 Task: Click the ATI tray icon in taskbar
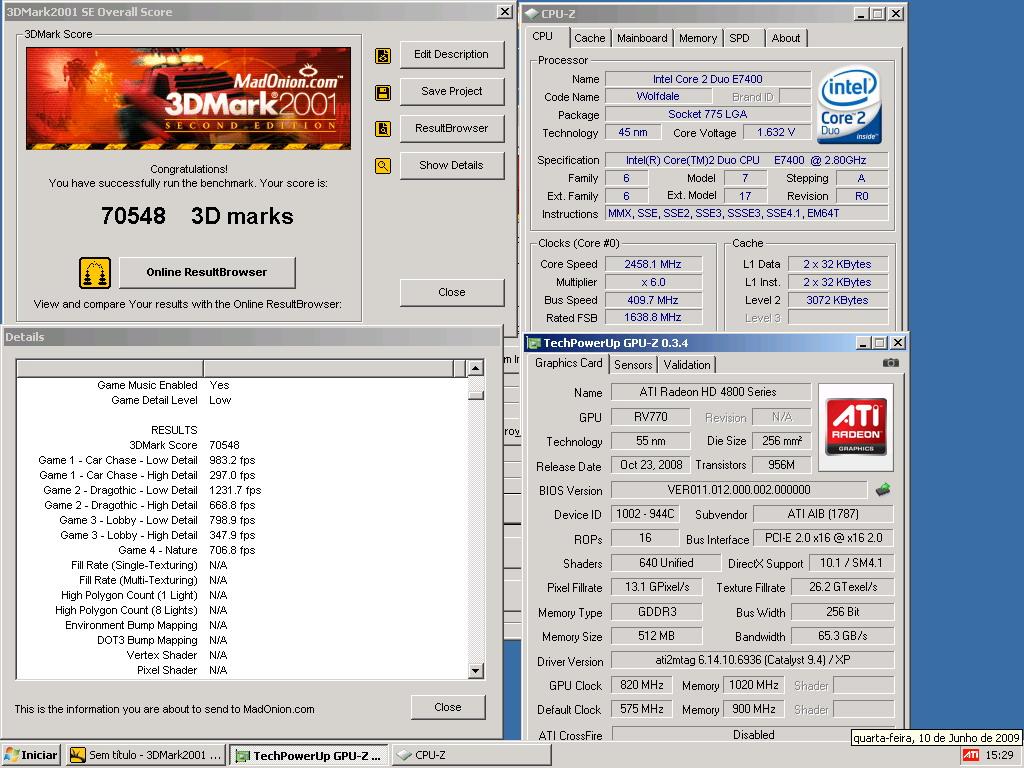point(971,755)
